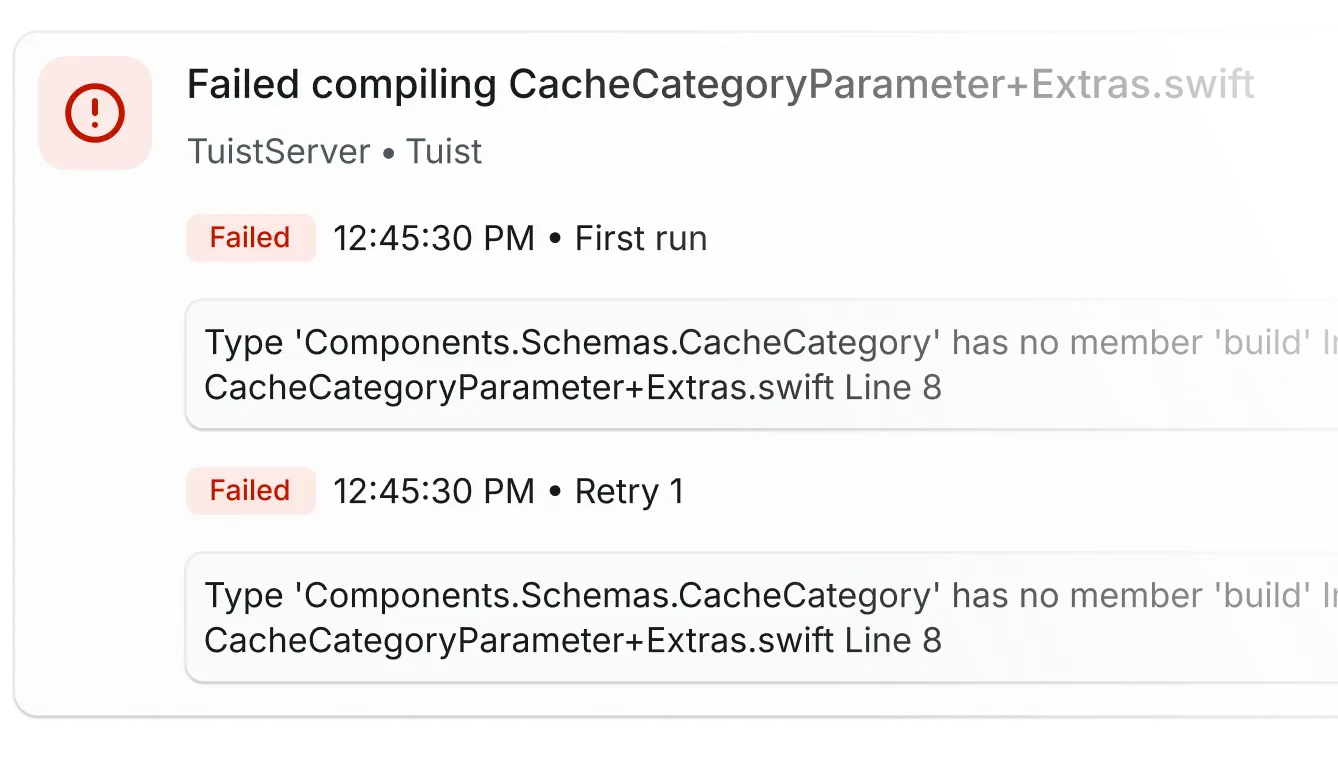This screenshot has width=1338, height=780.
Task: Open the TuistServer project link
Action: (x=278, y=152)
